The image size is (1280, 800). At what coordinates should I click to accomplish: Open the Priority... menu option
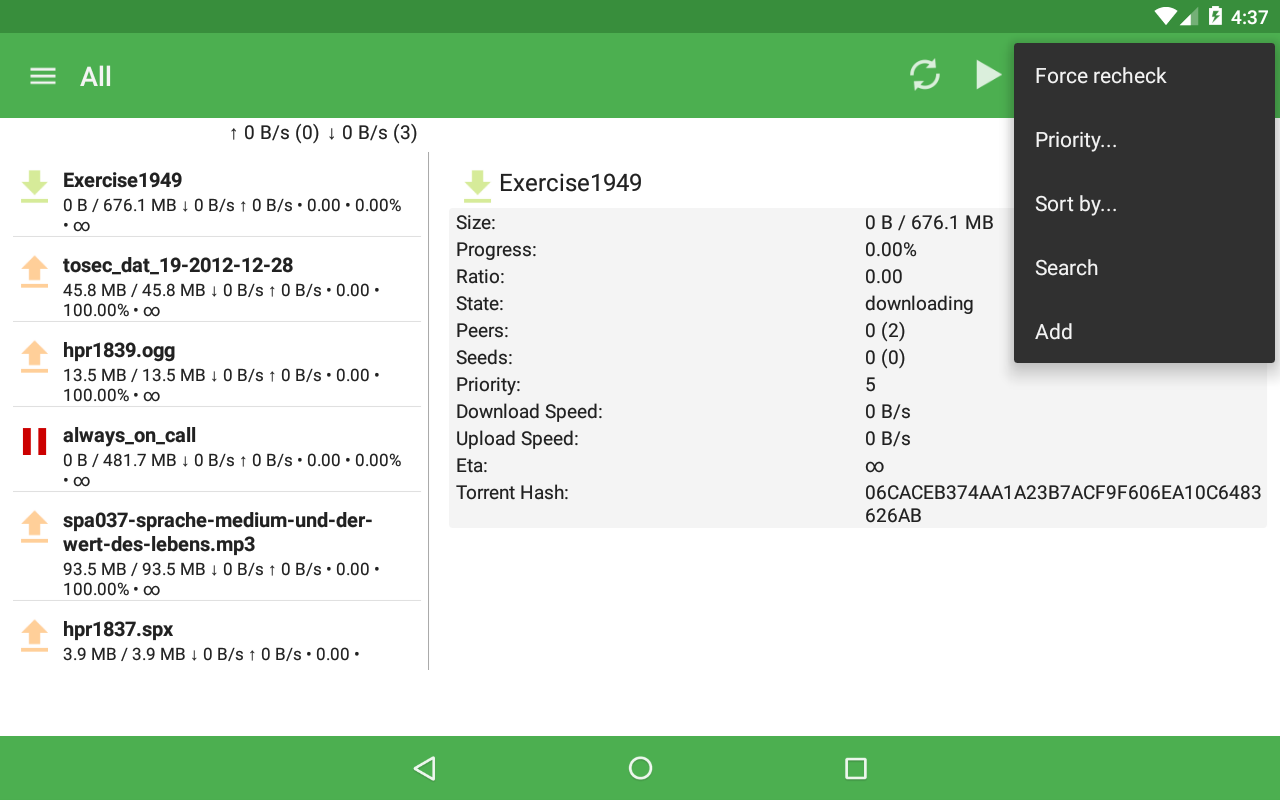(x=1144, y=140)
